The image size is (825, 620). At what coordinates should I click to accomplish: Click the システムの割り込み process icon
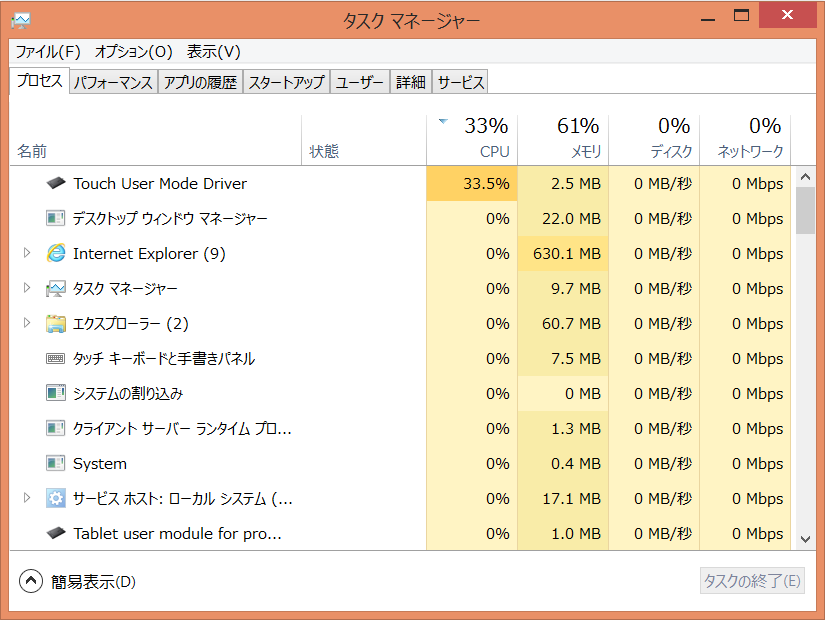tap(56, 393)
